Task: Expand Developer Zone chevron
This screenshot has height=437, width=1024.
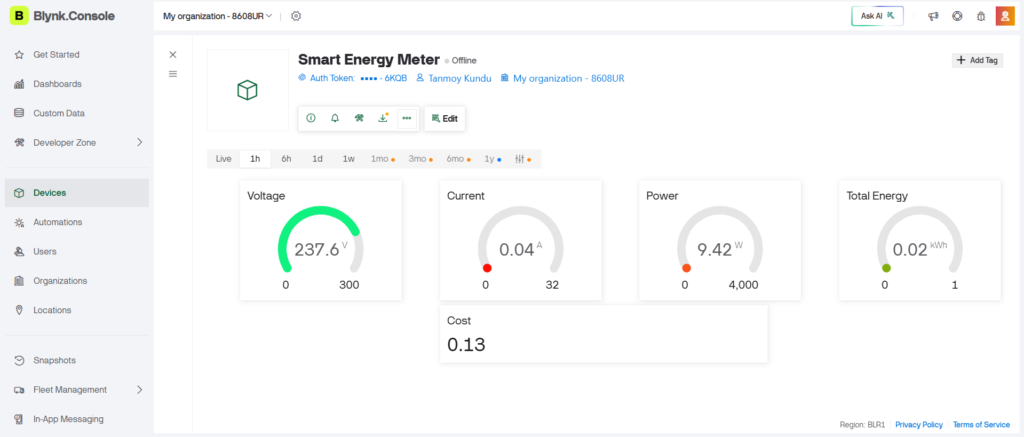Action: (140, 142)
